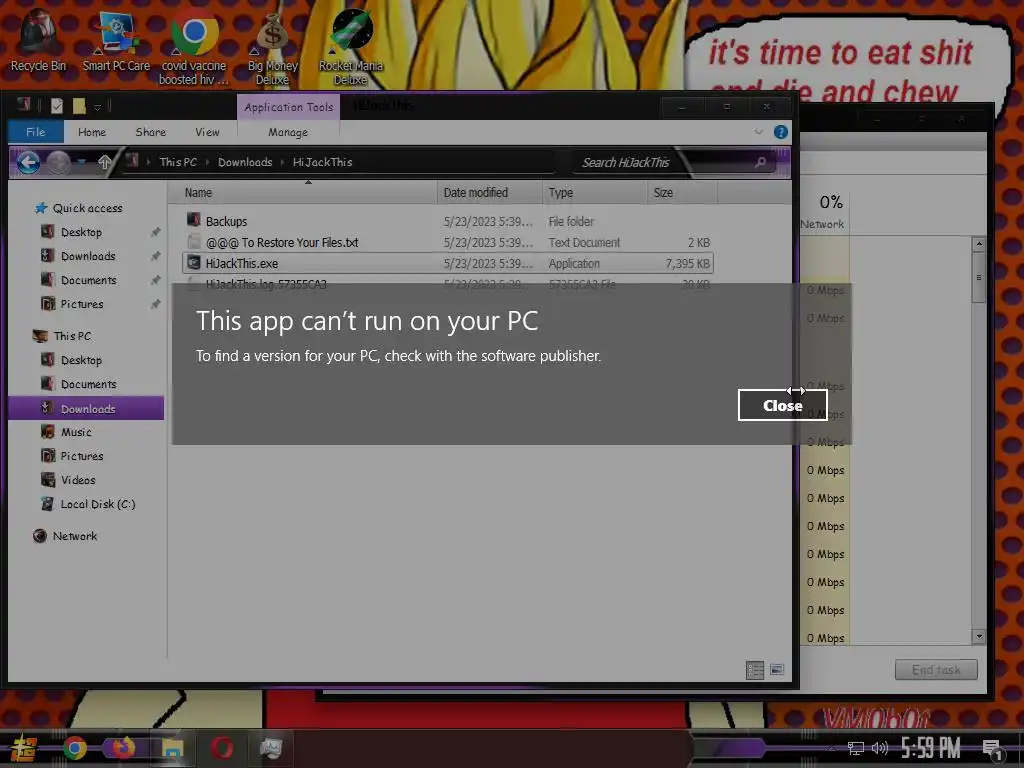
Task: Switch to the View ribbon tab
Action: pyautogui.click(x=207, y=132)
